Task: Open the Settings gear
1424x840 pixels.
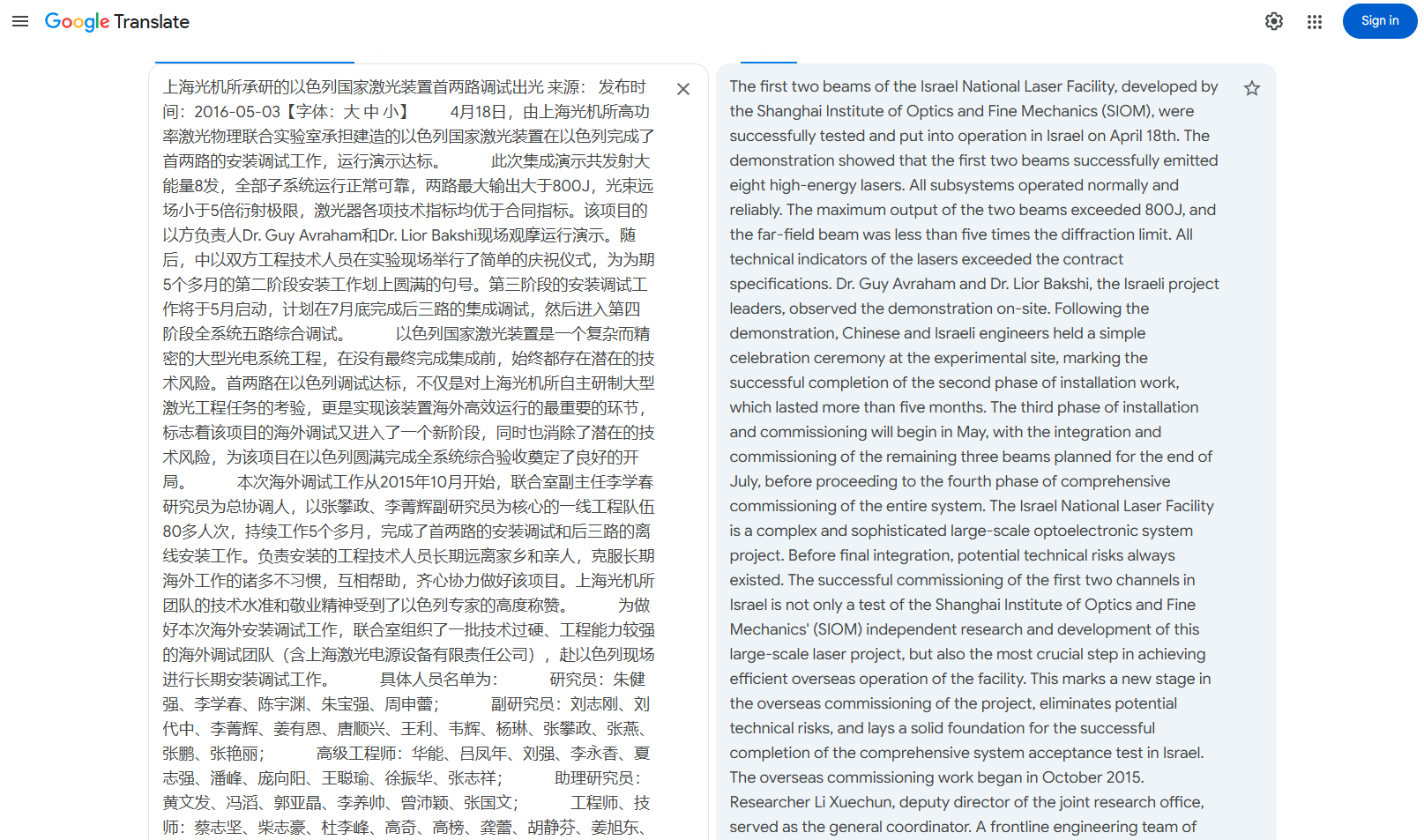Action: coord(1274,21)
